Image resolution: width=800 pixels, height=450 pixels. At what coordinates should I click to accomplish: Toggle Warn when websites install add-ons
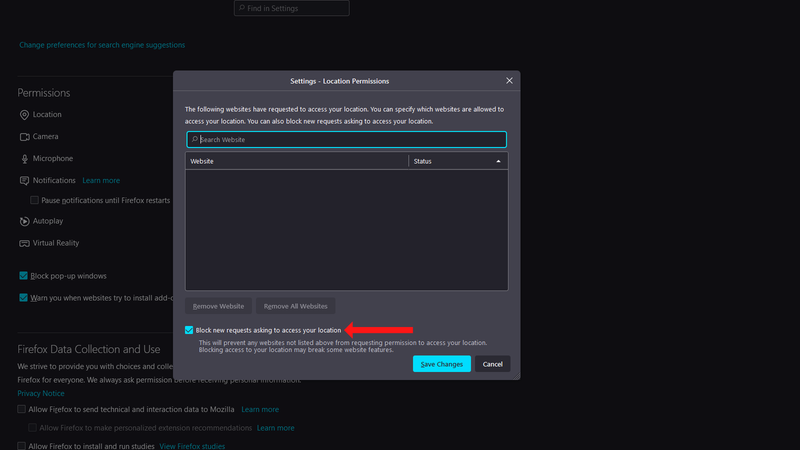[x=23, y=297]
